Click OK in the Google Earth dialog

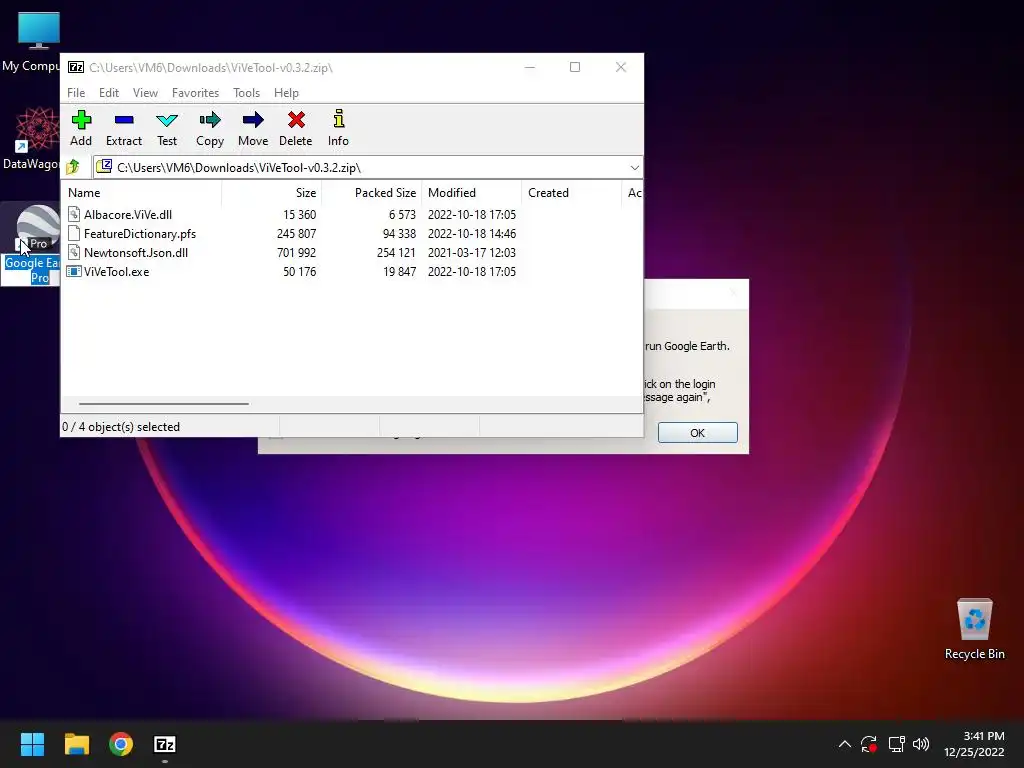(697, 432)
